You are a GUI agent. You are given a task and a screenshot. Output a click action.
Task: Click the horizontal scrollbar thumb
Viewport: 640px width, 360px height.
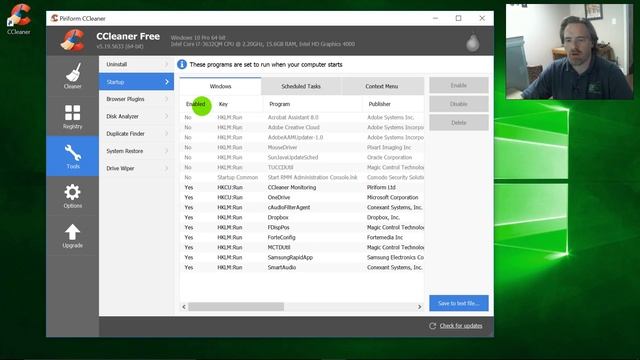pos(236,307)
